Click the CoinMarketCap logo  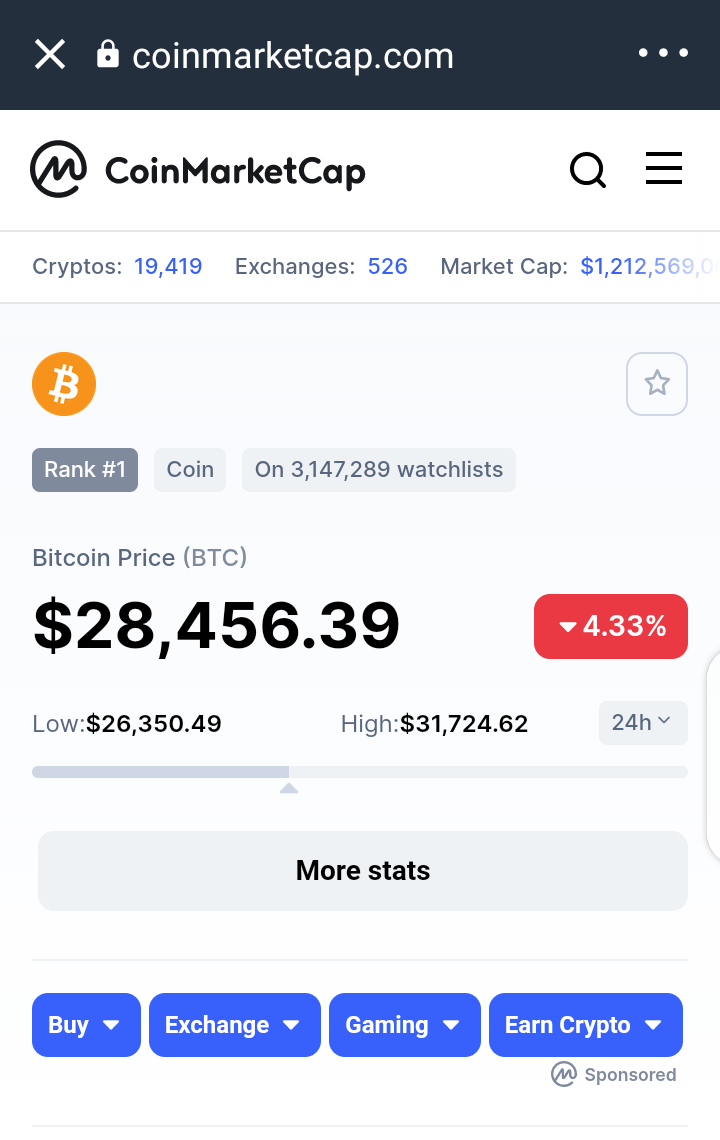tap(198, 170)
